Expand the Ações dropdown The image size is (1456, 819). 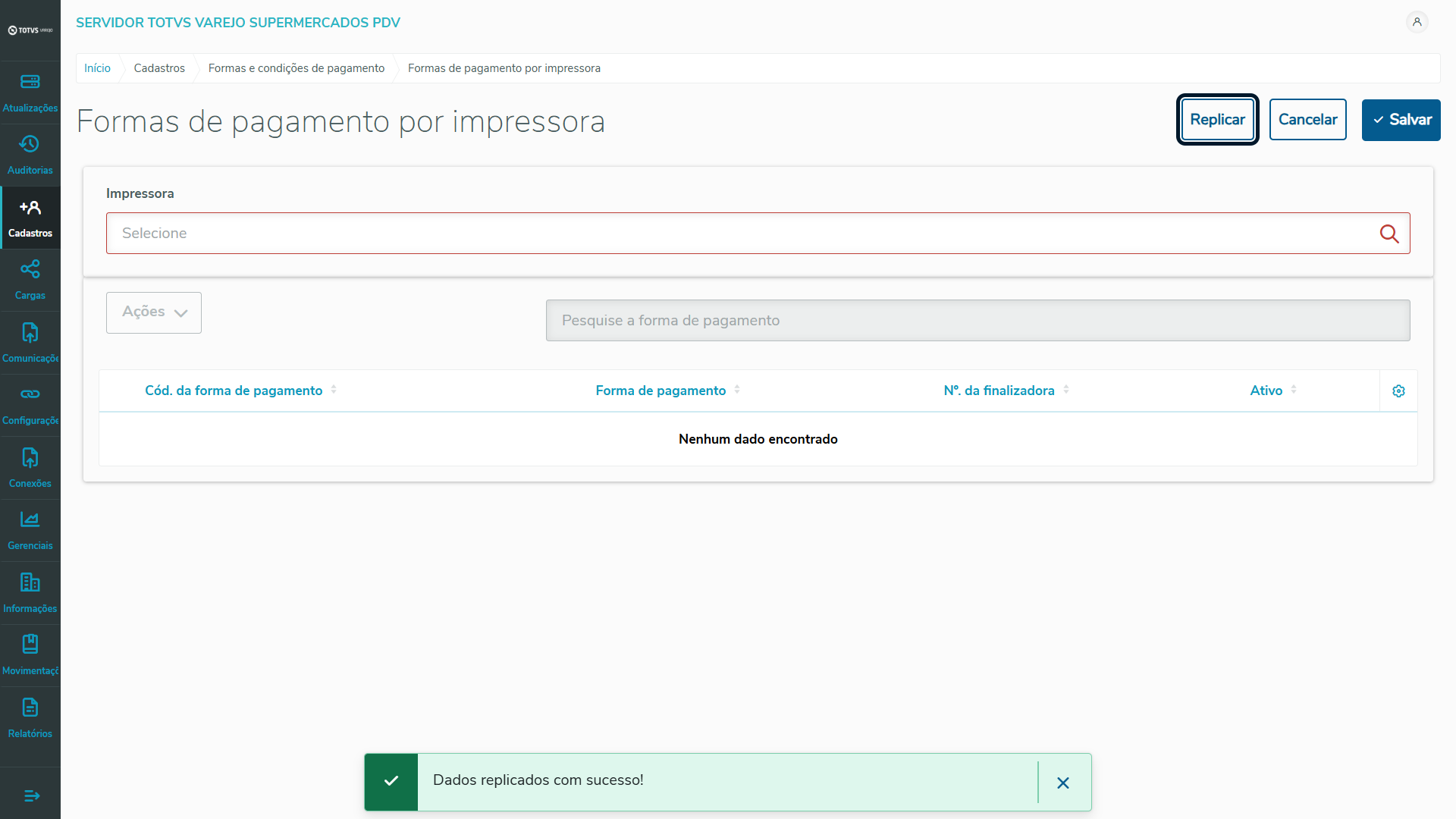[154, 312]
